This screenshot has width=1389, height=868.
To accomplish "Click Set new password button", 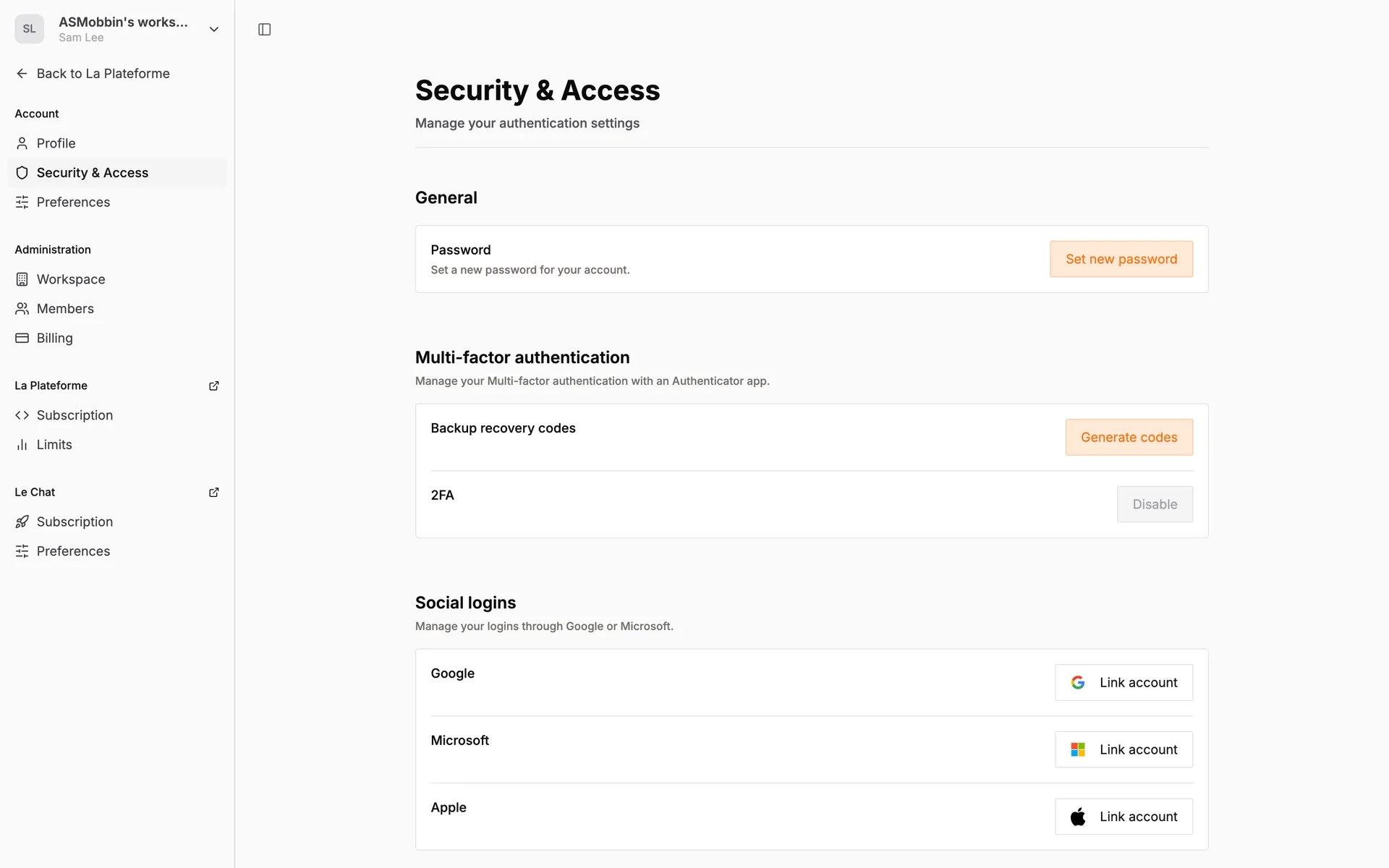I will click(x=1121, y=259).
